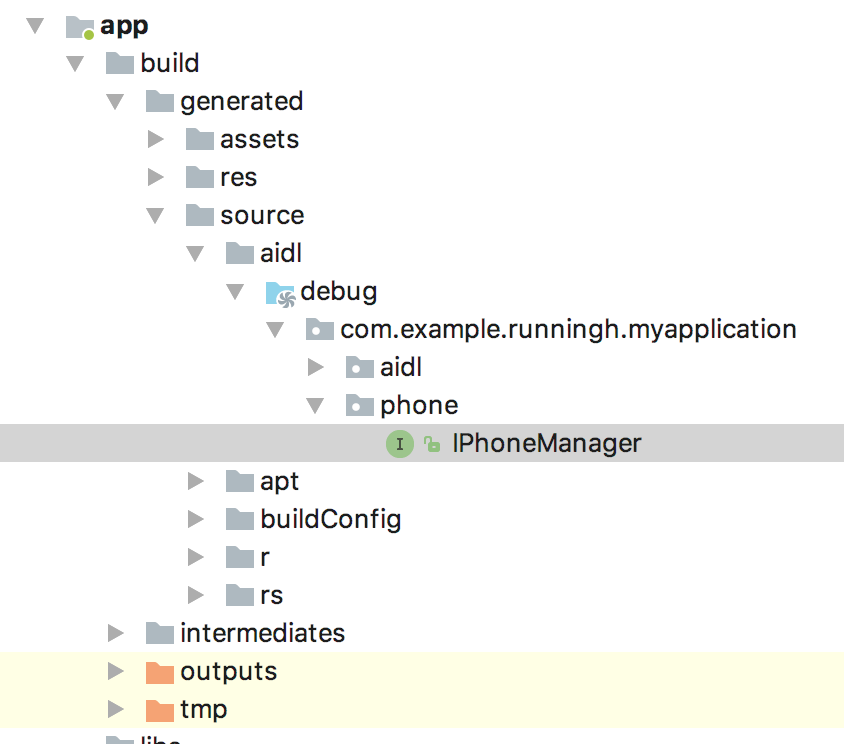This screenshot has height=744, width=844.
Task: Click the orange tmp folder icon
Action: click(158, 709)
